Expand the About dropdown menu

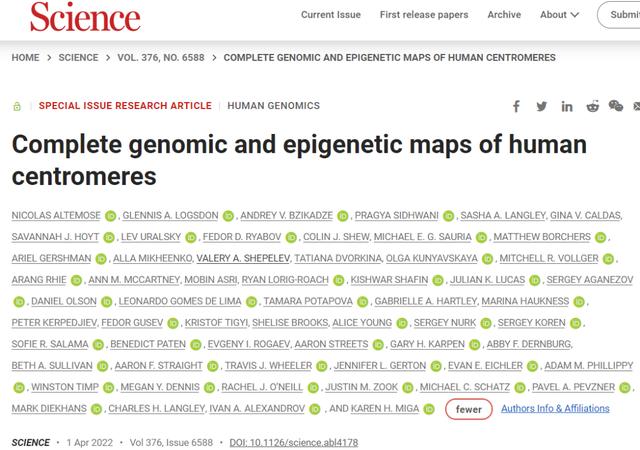click(559, 15)
